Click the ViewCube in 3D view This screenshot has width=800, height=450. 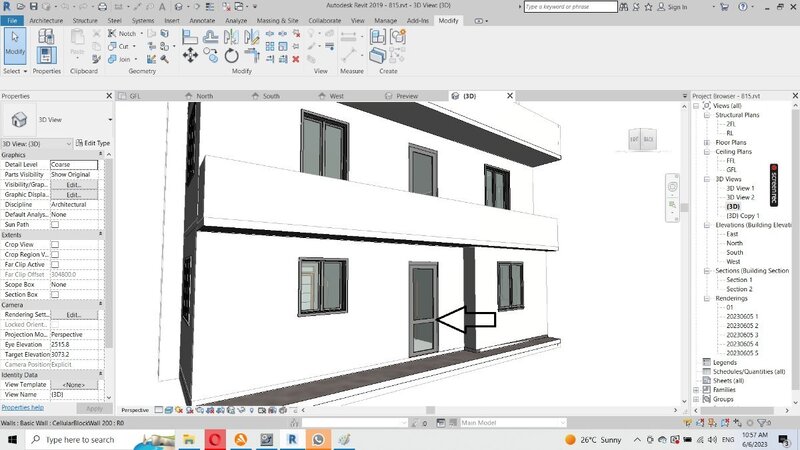(641, 138)
